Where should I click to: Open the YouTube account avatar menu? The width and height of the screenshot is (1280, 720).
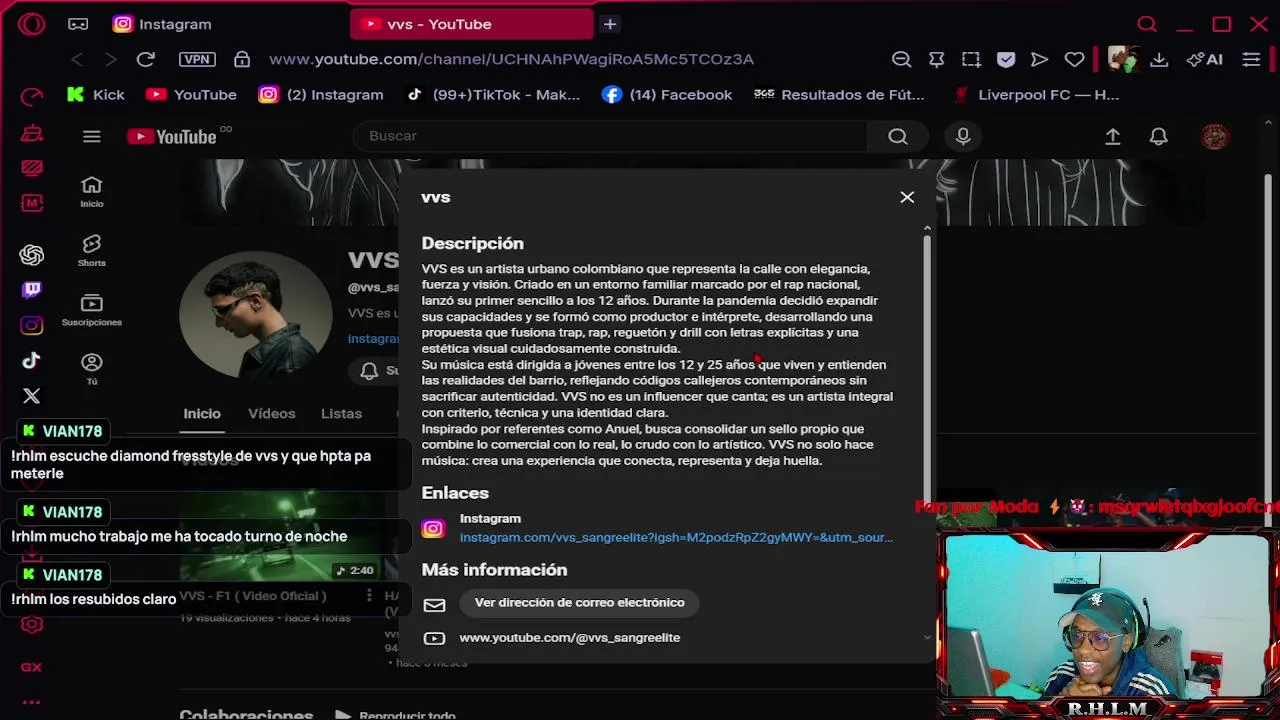1215,137
